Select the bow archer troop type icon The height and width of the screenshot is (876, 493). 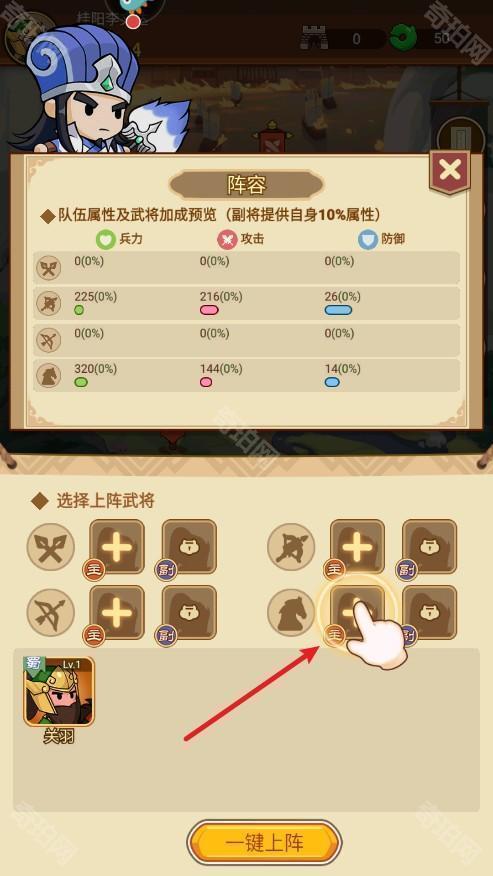coord(51,613)
